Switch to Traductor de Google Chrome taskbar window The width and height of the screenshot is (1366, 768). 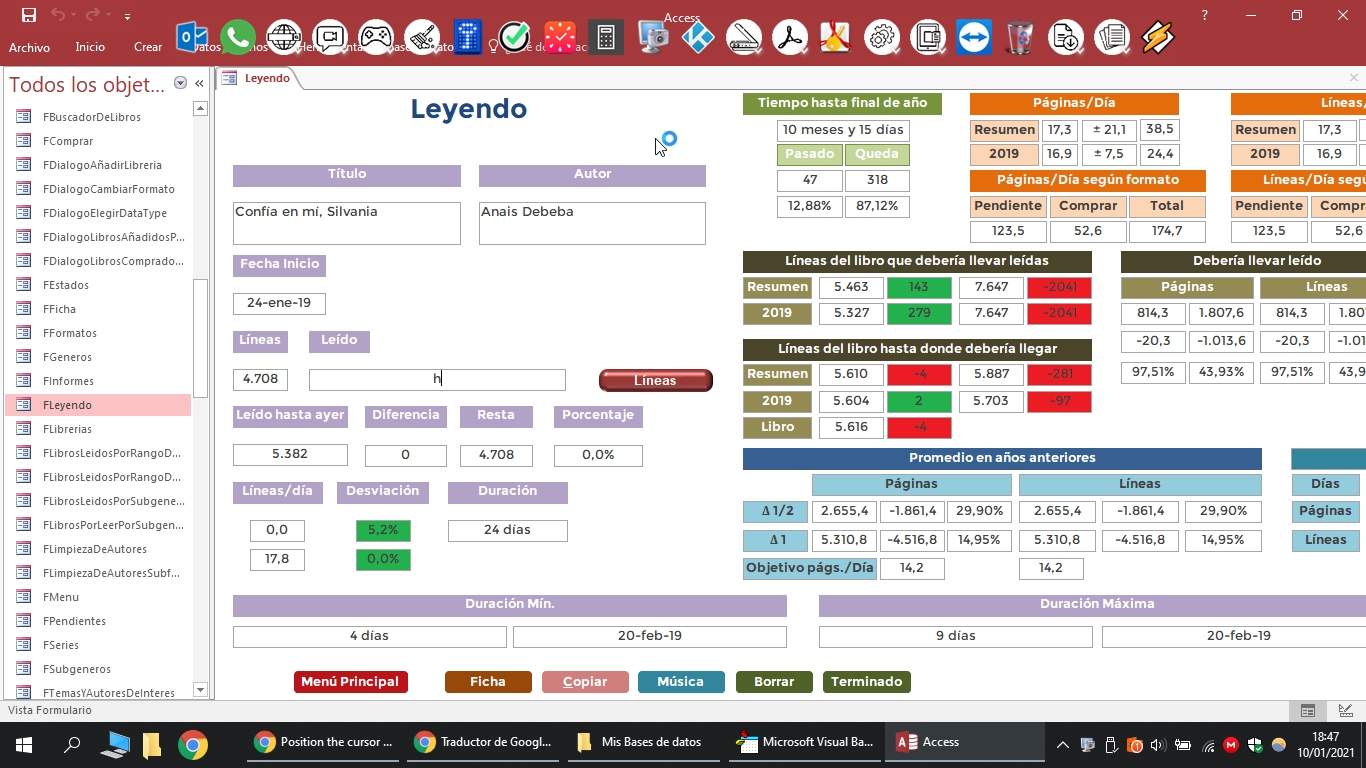click(484, 743)
